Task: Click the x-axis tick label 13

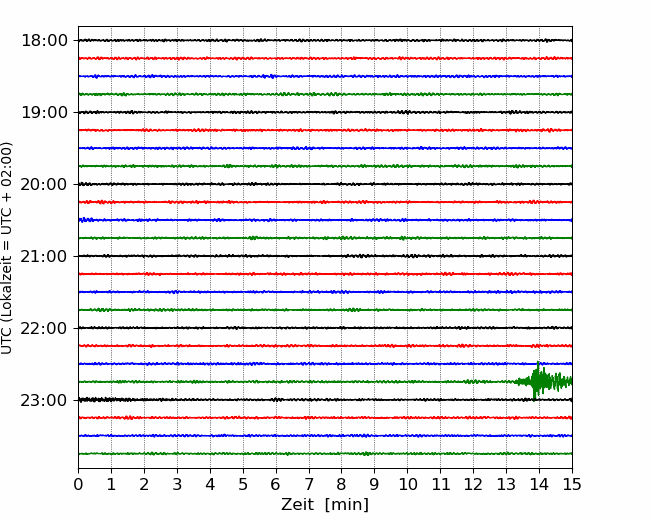Action: click(507, 484)
